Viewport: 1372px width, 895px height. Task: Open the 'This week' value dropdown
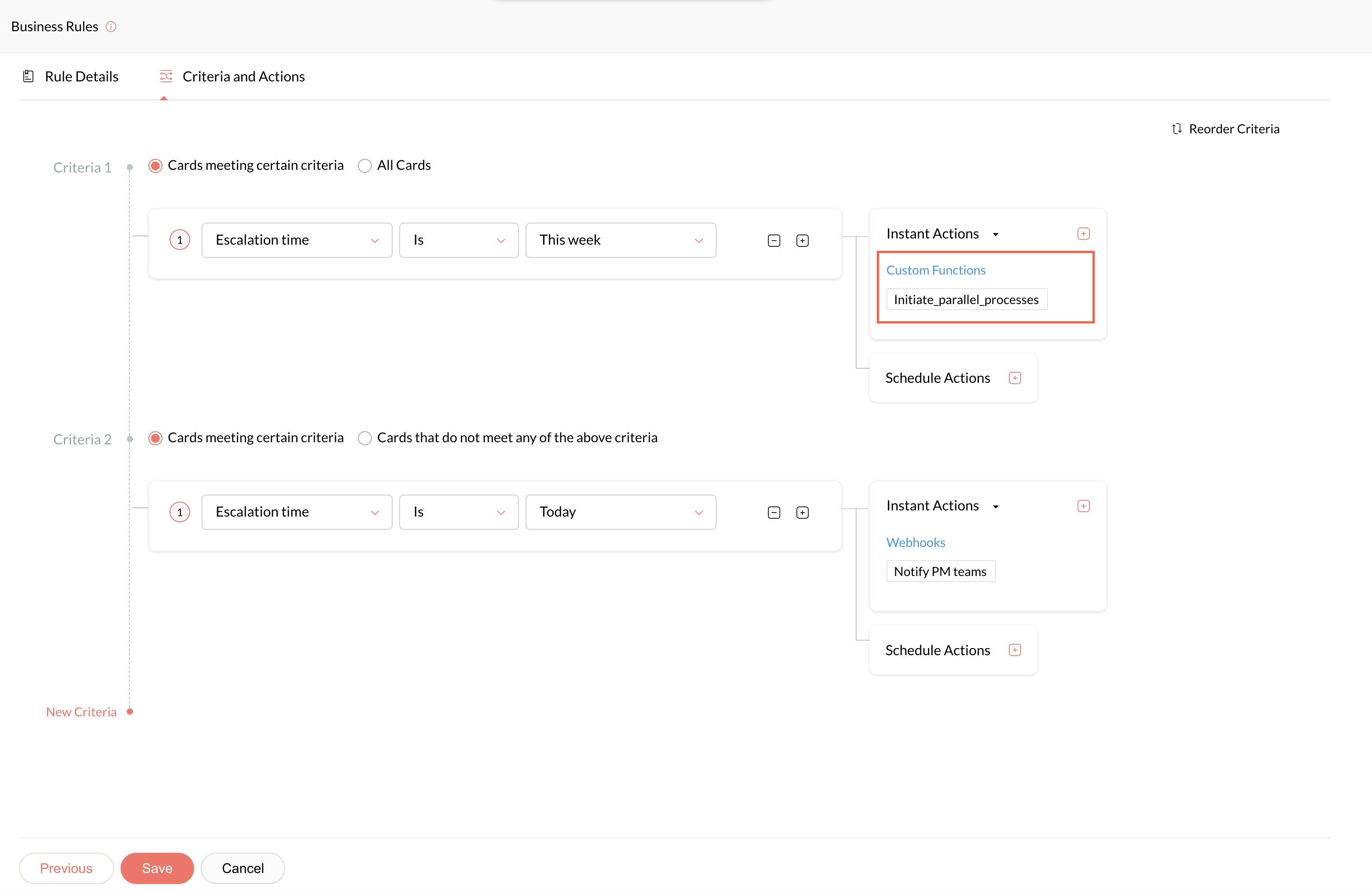[x=620, y=240]
